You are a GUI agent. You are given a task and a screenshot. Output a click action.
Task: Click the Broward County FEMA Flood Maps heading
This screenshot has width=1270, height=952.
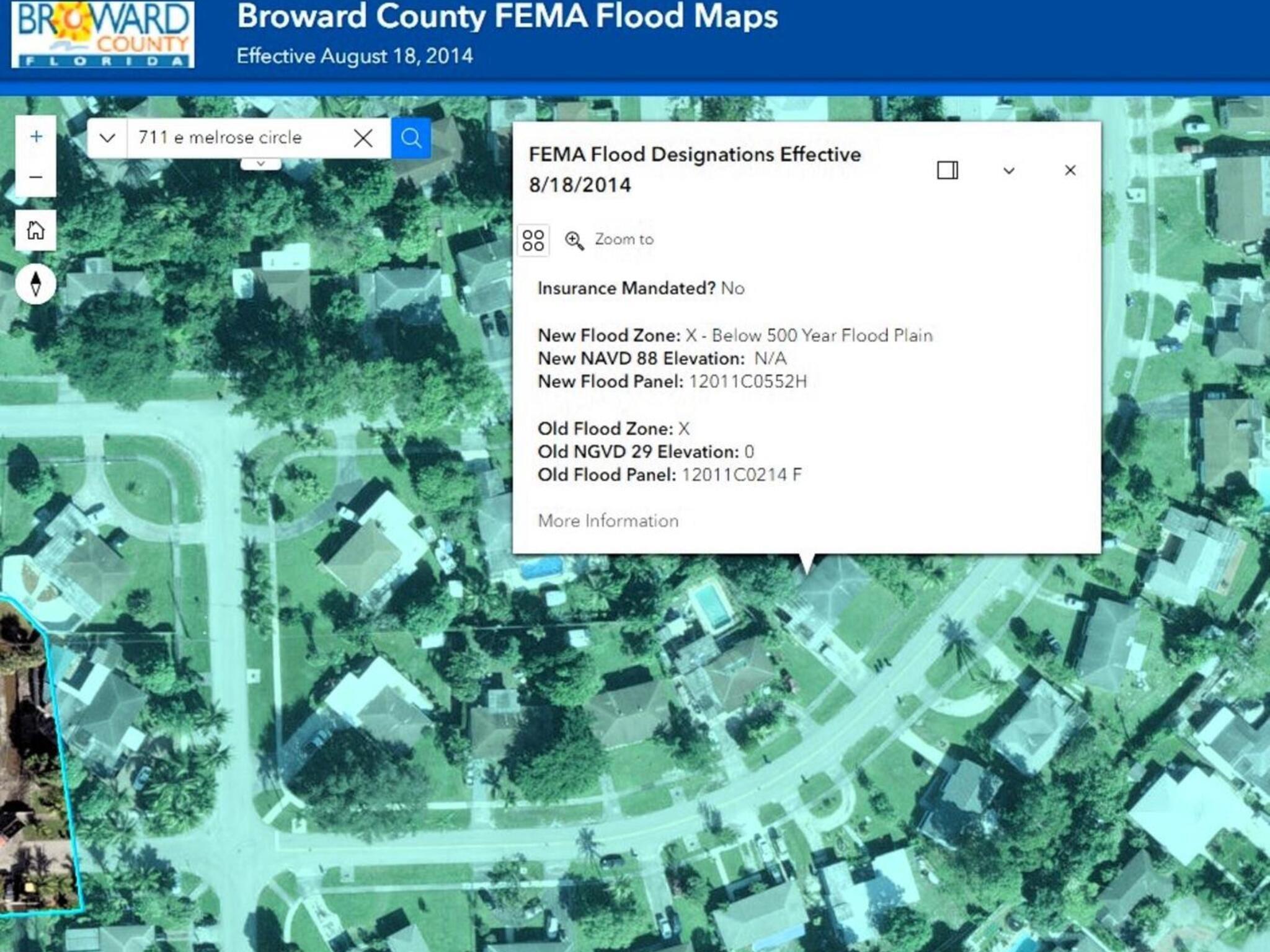coord(507,17)
